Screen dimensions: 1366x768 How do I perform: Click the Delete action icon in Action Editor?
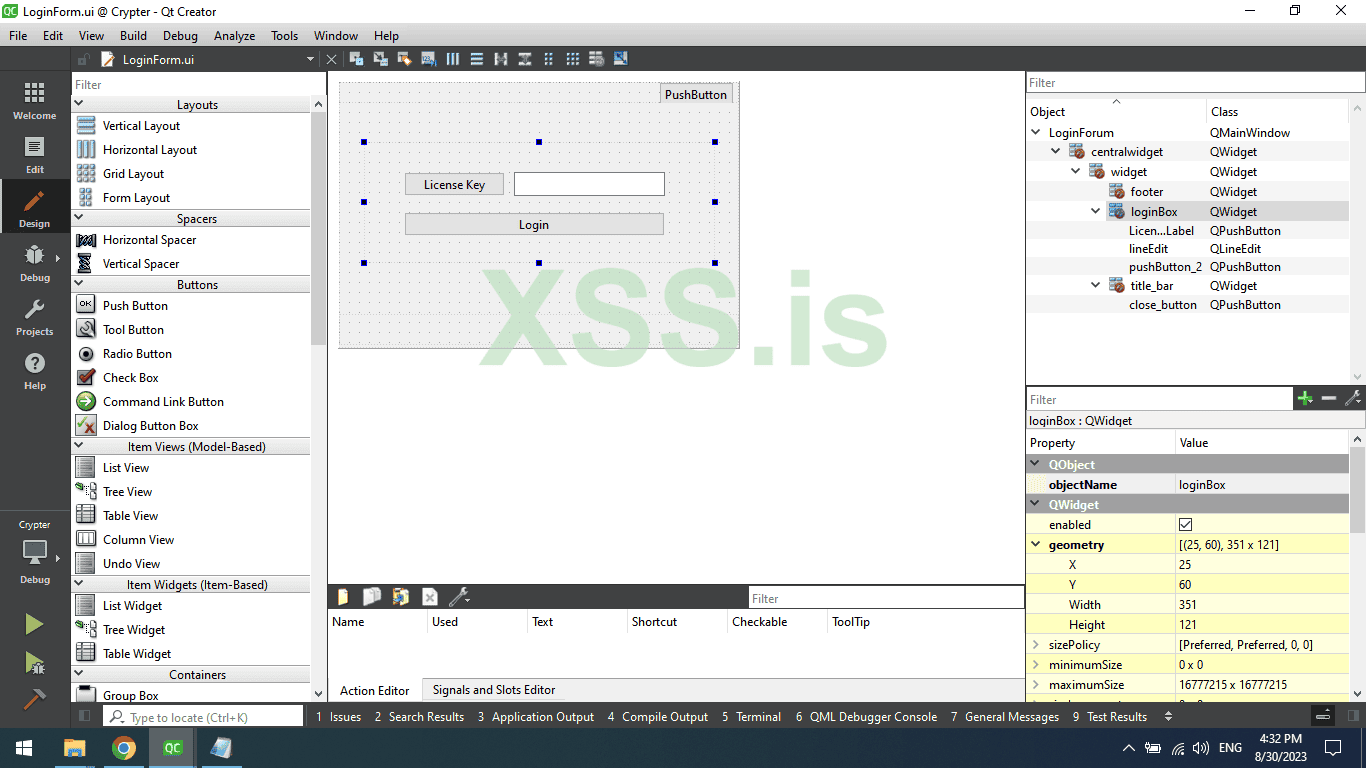430,597
